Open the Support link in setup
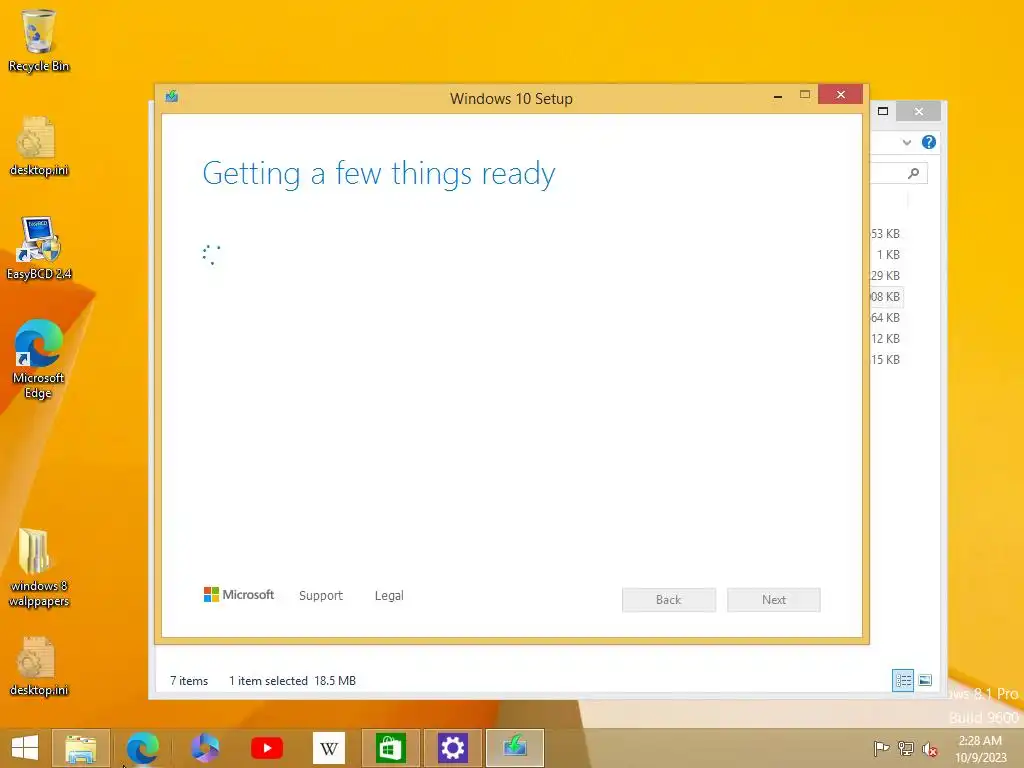This screenshot has width=1024, height=768. [x=321, y=596]
